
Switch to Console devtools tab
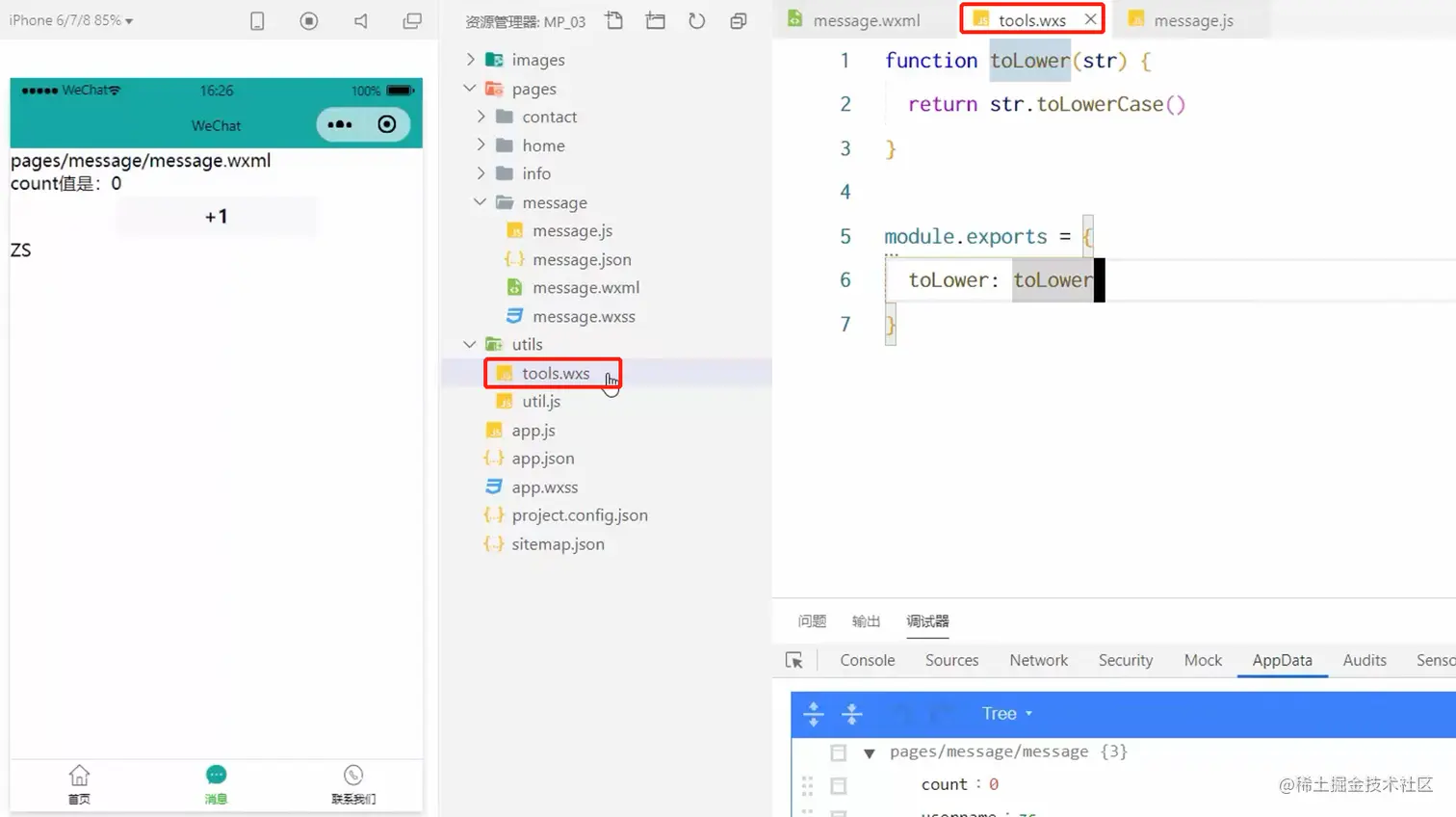(x=868, y=660)
